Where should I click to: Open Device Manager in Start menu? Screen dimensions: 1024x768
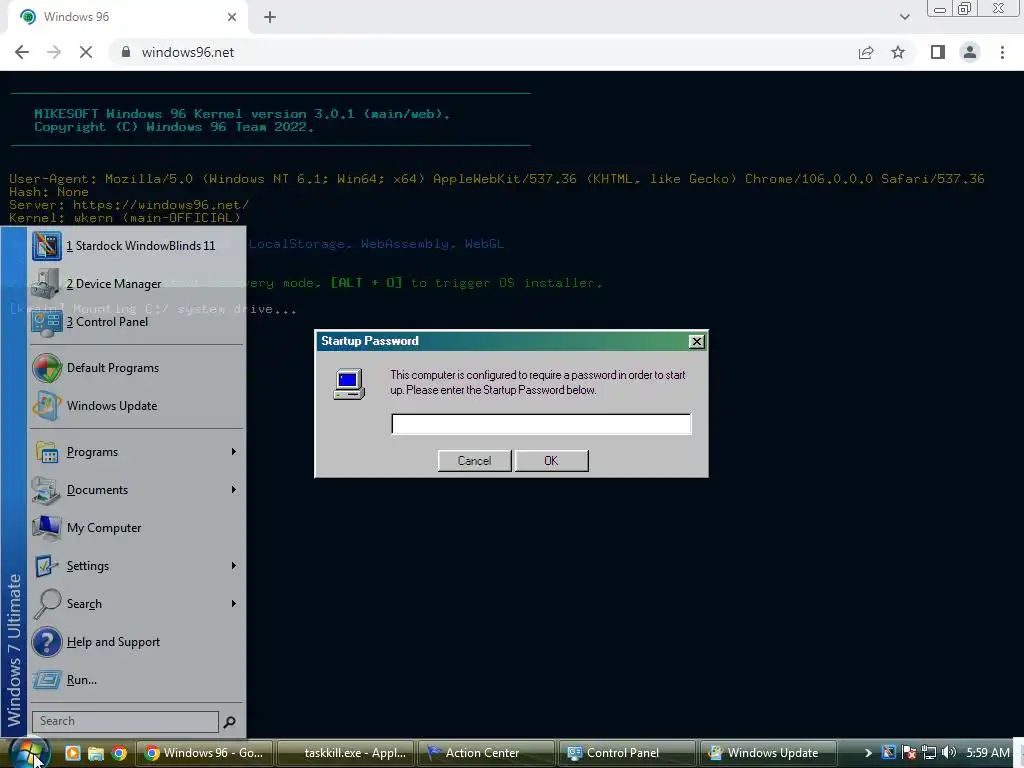coord(136,284)
